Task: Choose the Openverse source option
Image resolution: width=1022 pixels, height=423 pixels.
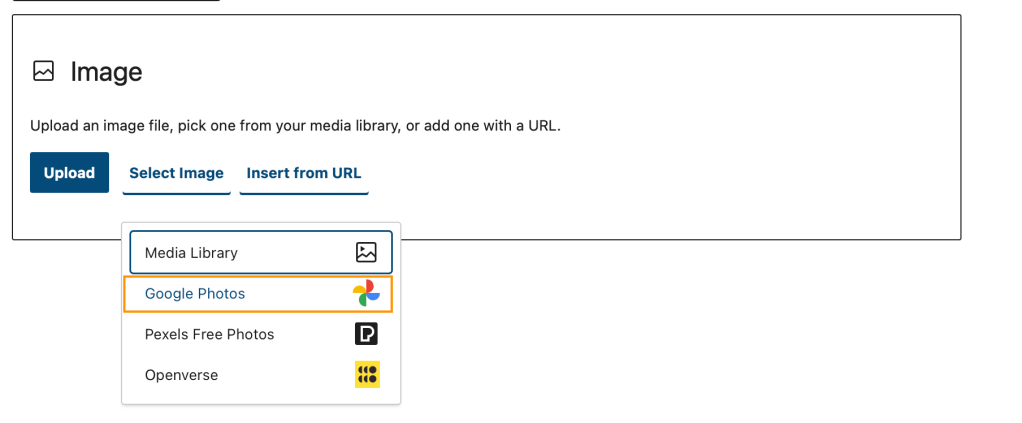Action: 181,375
